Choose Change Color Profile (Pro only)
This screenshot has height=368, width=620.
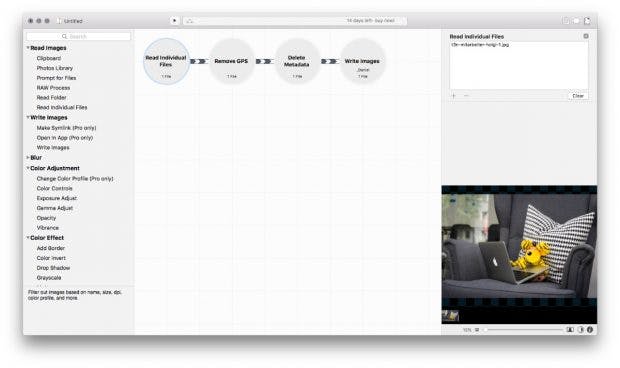point(75,179)
